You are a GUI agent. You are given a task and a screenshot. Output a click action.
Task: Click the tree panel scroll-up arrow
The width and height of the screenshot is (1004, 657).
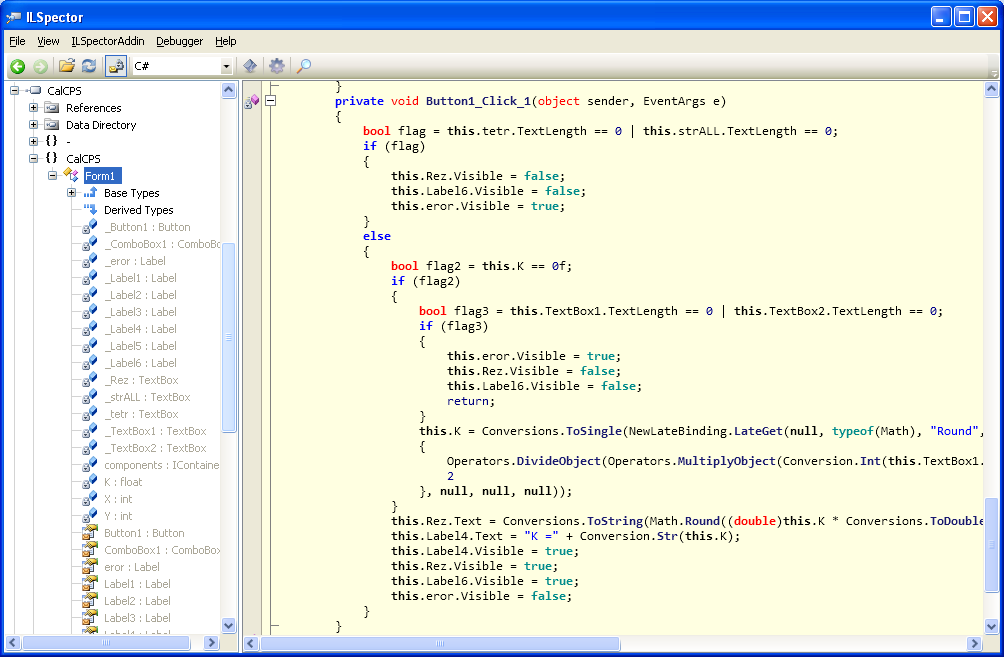[x=229, y=90]
